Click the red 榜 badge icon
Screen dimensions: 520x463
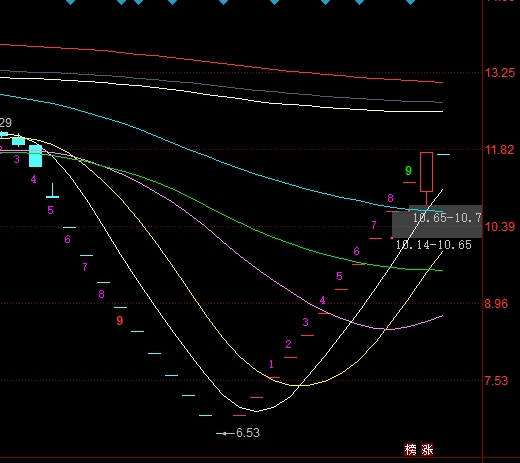(x=410, y=449)
